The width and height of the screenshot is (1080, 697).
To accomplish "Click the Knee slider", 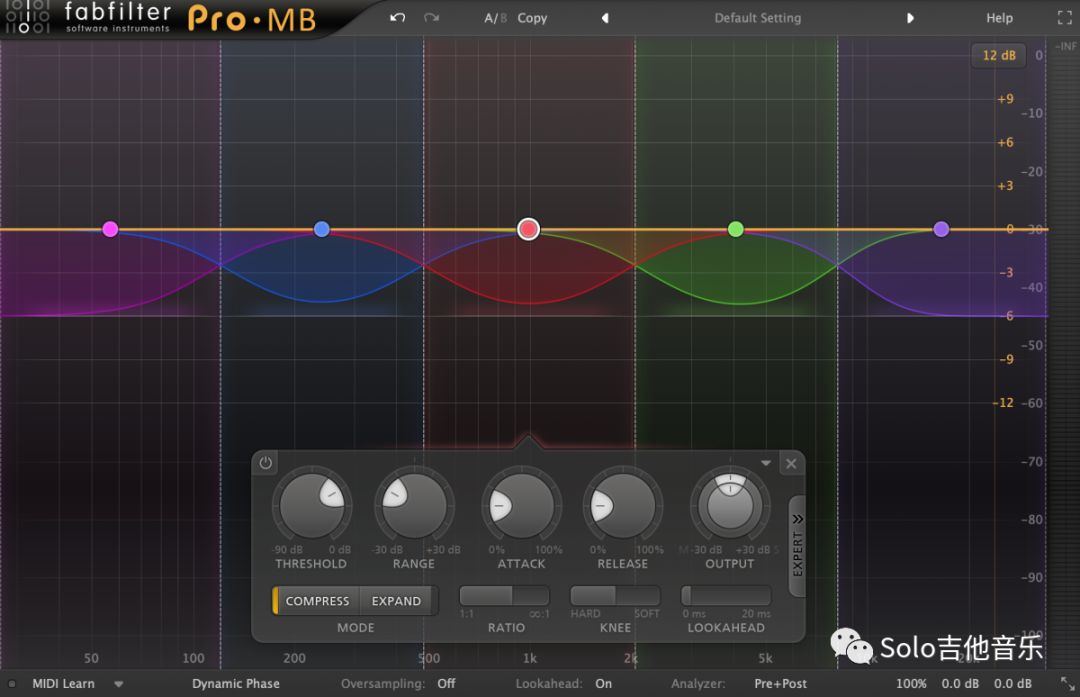I will pyautogui.click(x=615, y=595).
